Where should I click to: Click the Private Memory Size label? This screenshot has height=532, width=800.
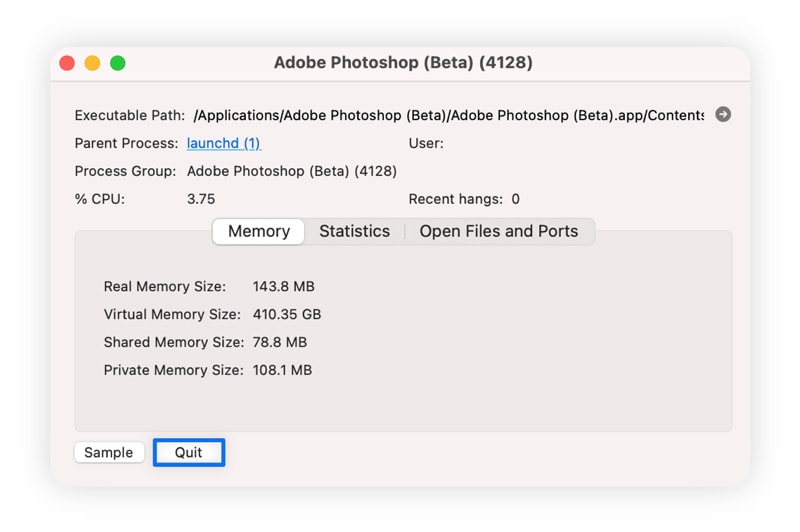[173, 370]
